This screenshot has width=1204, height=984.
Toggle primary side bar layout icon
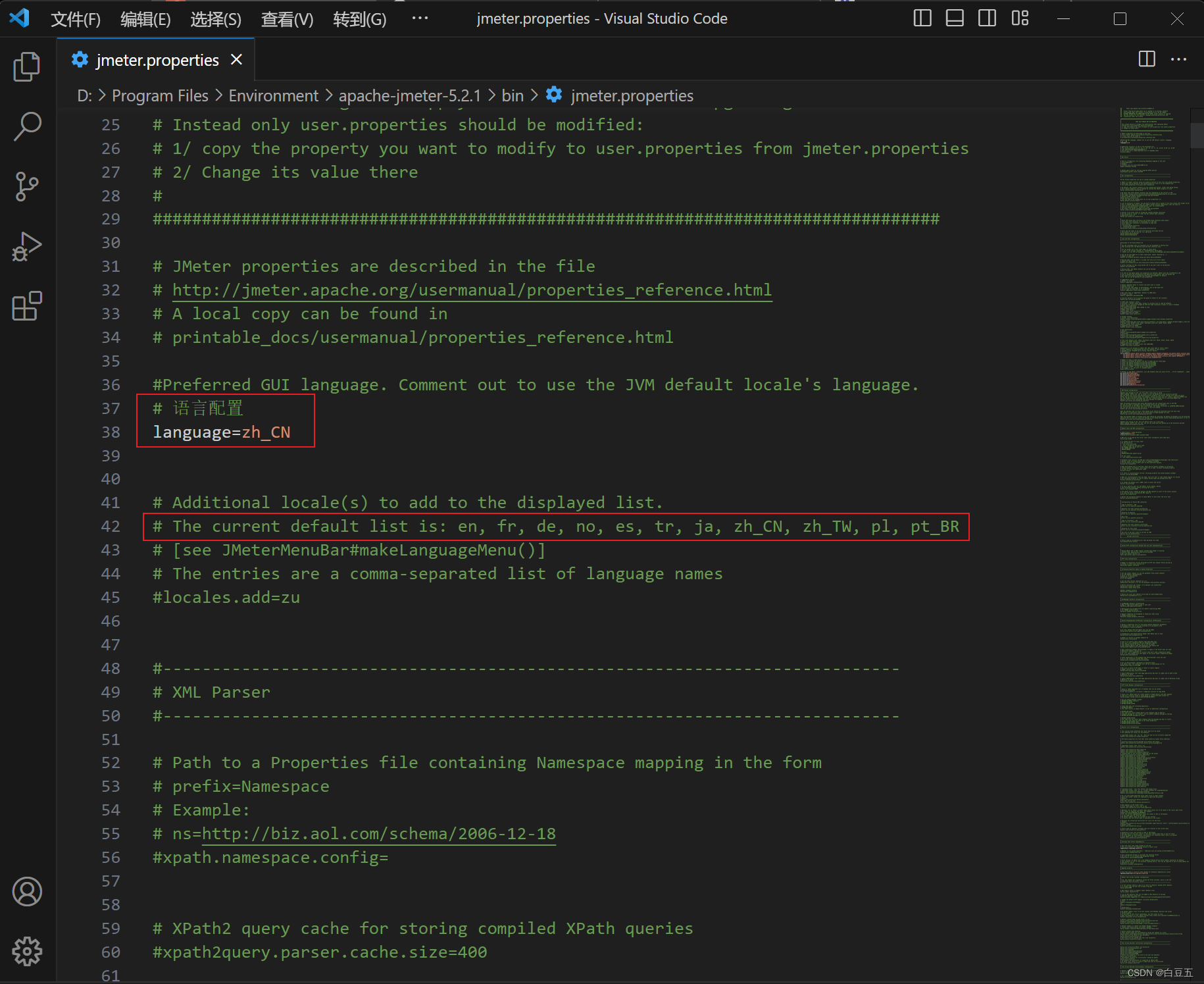pyautogui.click(x=922, y=18)
